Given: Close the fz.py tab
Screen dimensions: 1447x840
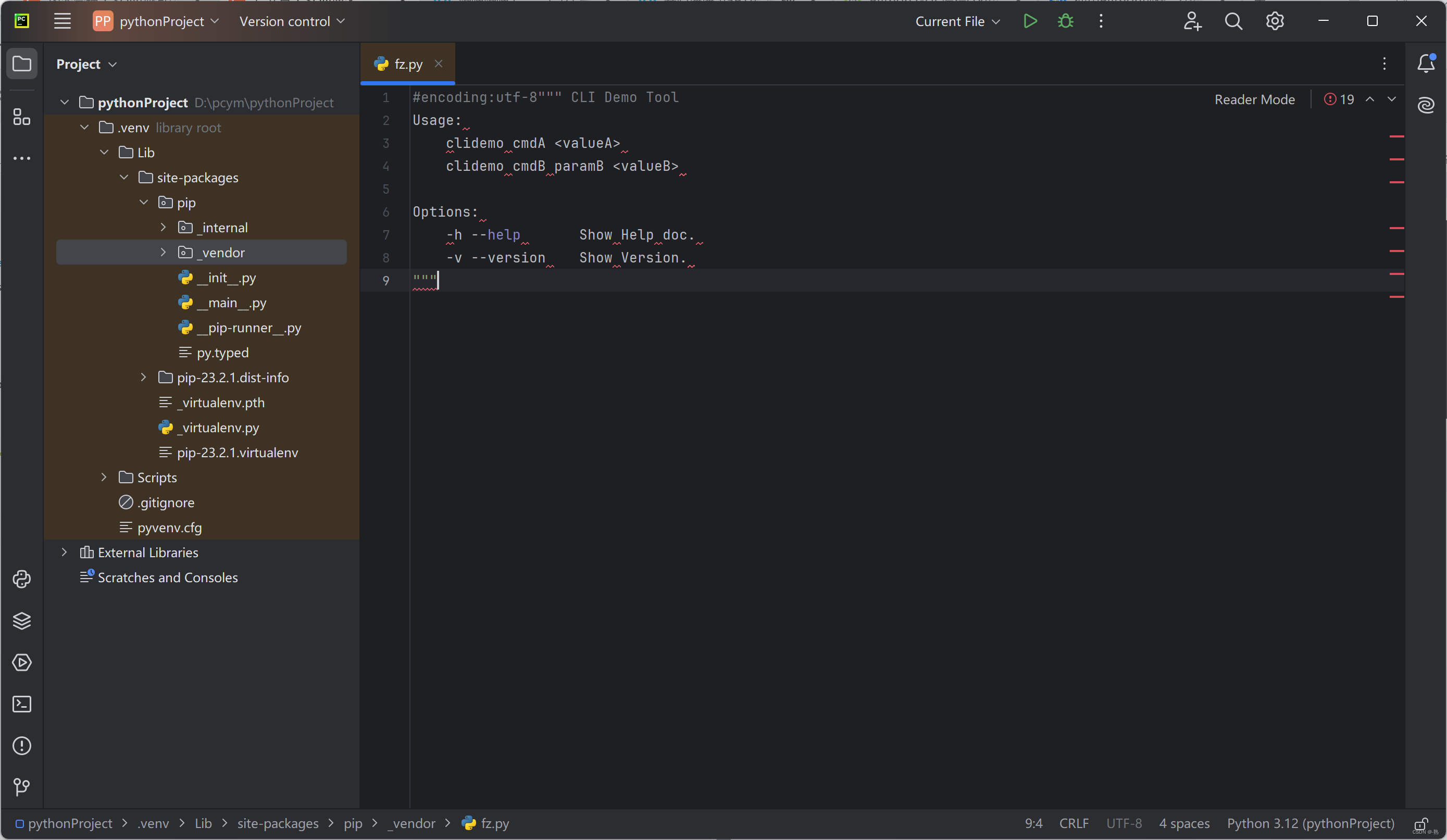Looking at the screenshot, I should coord(438,64).
